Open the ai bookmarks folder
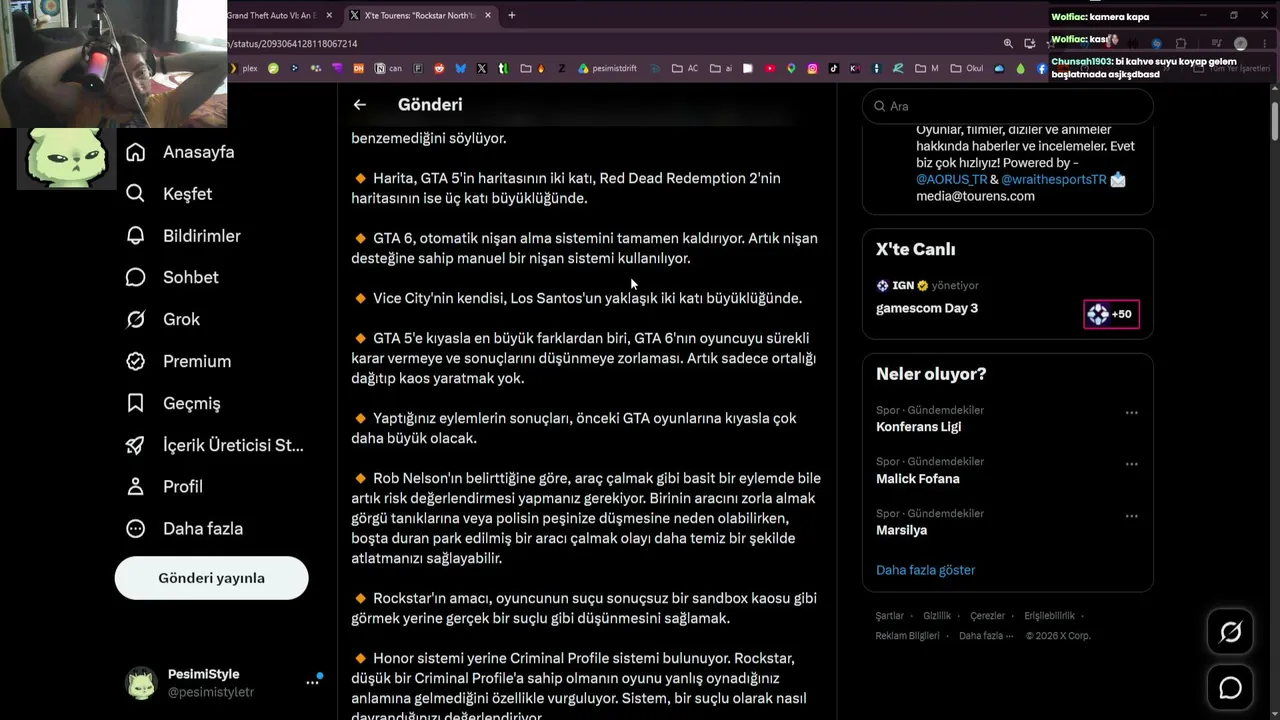This screenshot has width=1280, height=720. [721, 69]
